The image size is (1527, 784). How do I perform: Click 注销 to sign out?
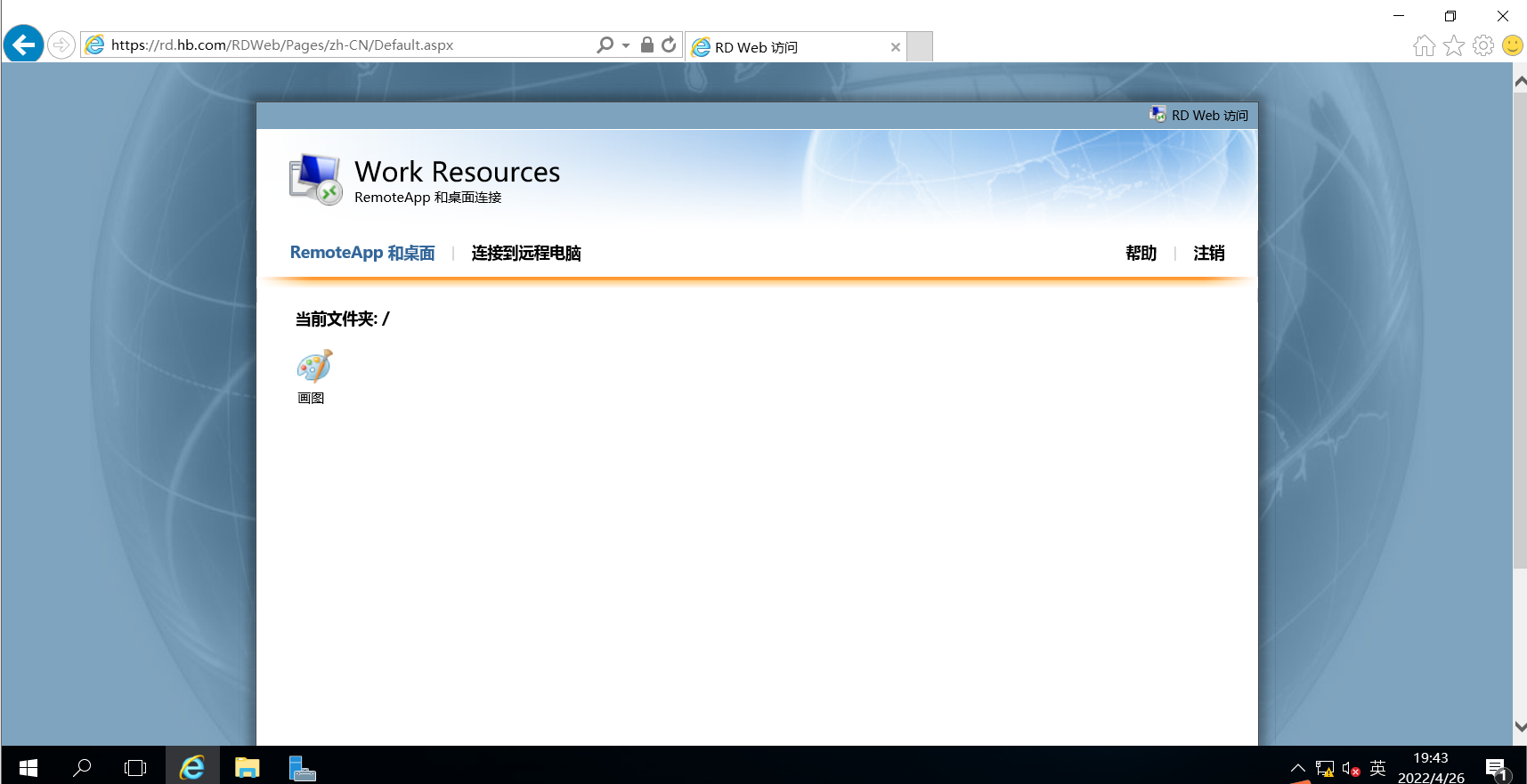pos(1209,254)
